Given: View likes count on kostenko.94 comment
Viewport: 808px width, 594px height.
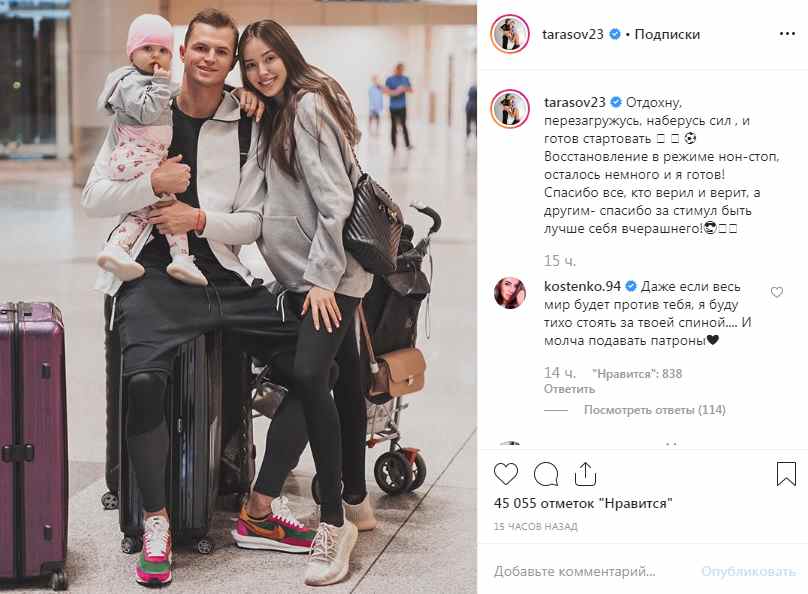Looking at the screenshot, I should click(637, 374).
